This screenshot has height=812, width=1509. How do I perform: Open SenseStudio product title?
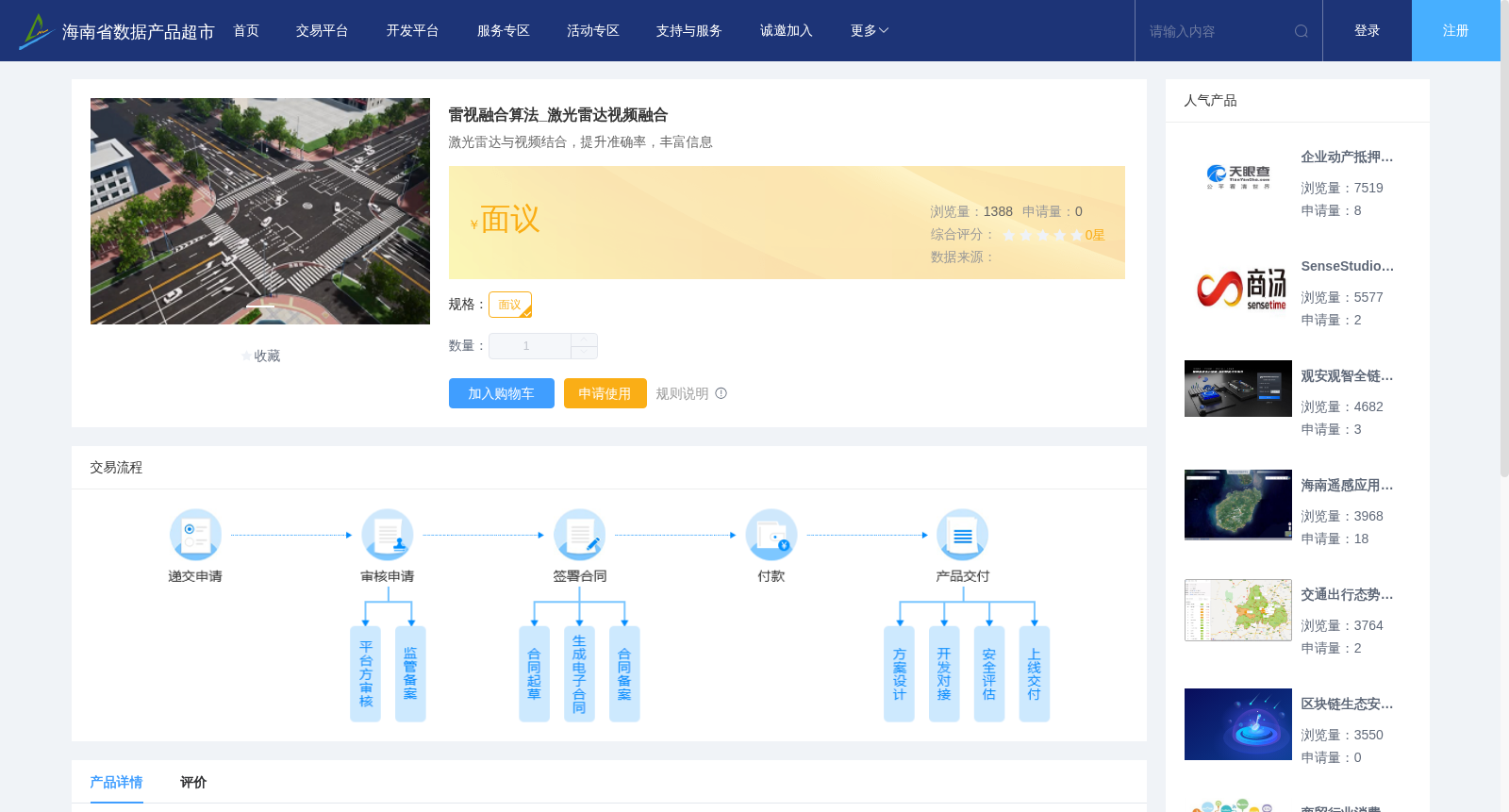1347,266
